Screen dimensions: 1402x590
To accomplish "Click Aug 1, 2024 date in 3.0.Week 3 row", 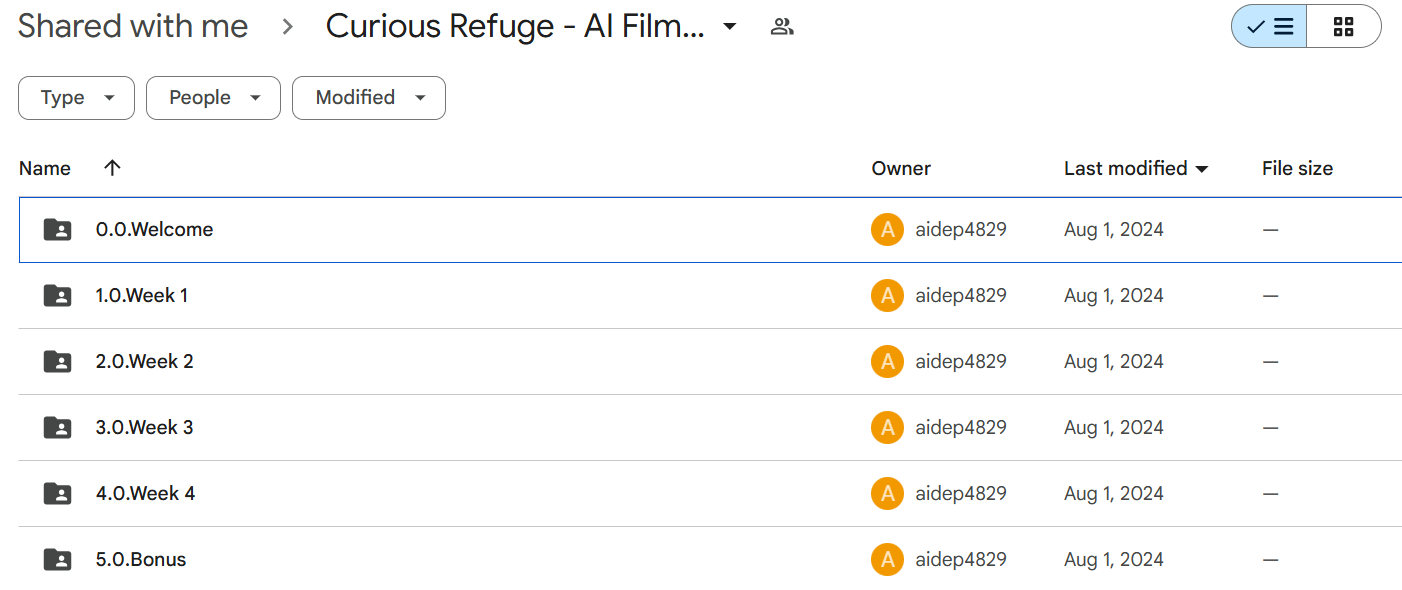I will tap(1114, 428).
